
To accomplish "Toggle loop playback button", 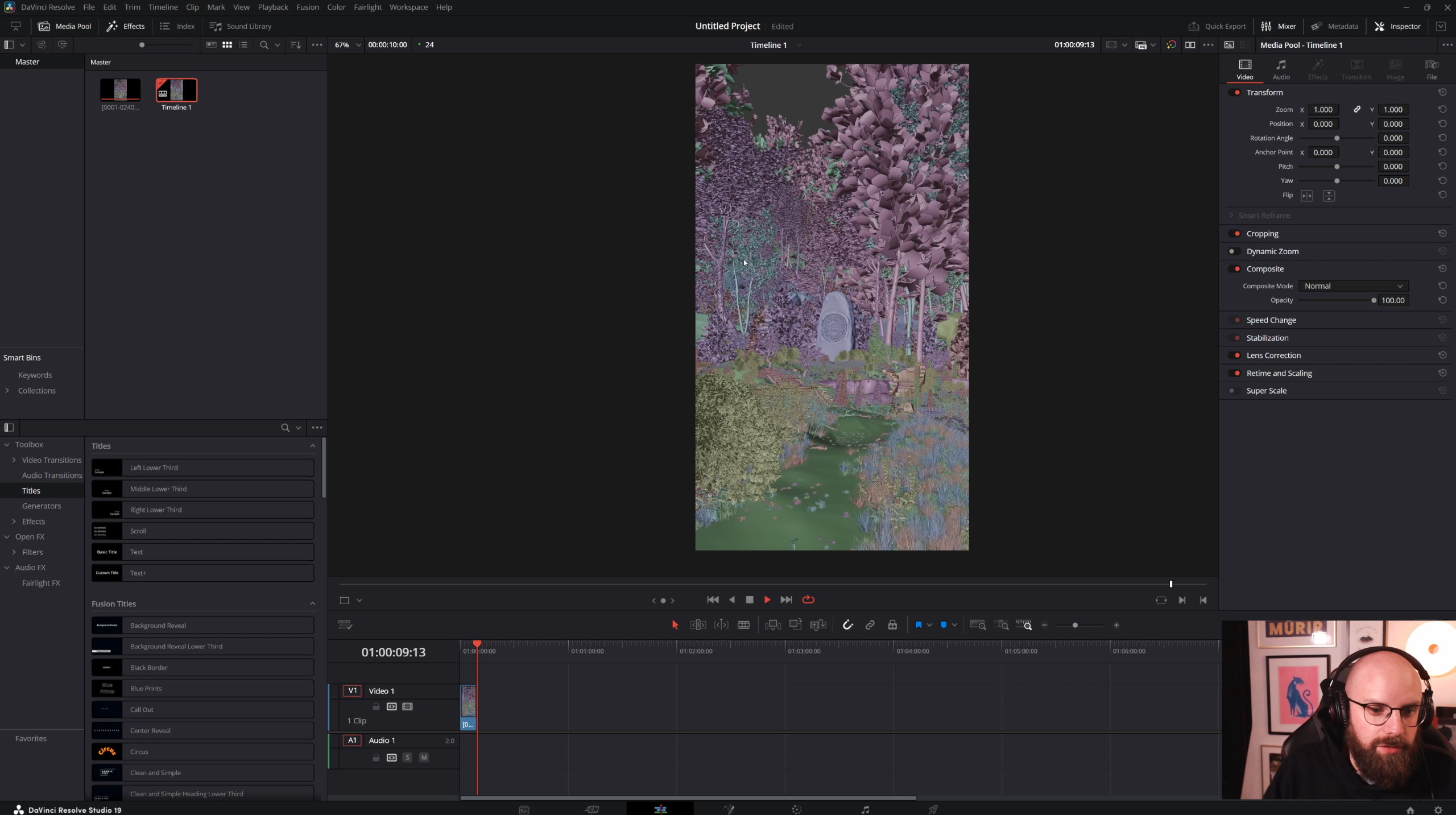I will pyautogui.click(x=808, y=599).
